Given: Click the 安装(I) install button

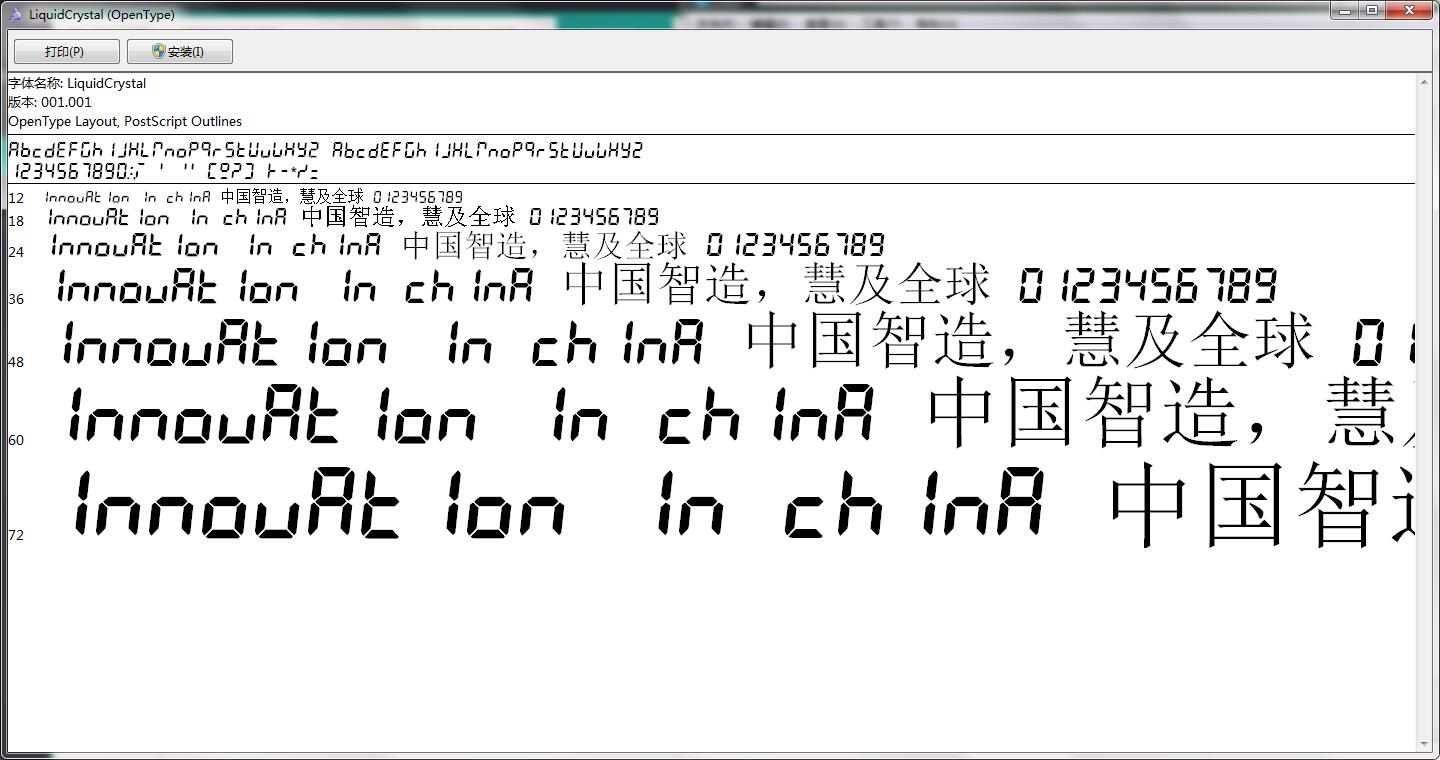Looking at the screenshot, I should tap(180, 50).
